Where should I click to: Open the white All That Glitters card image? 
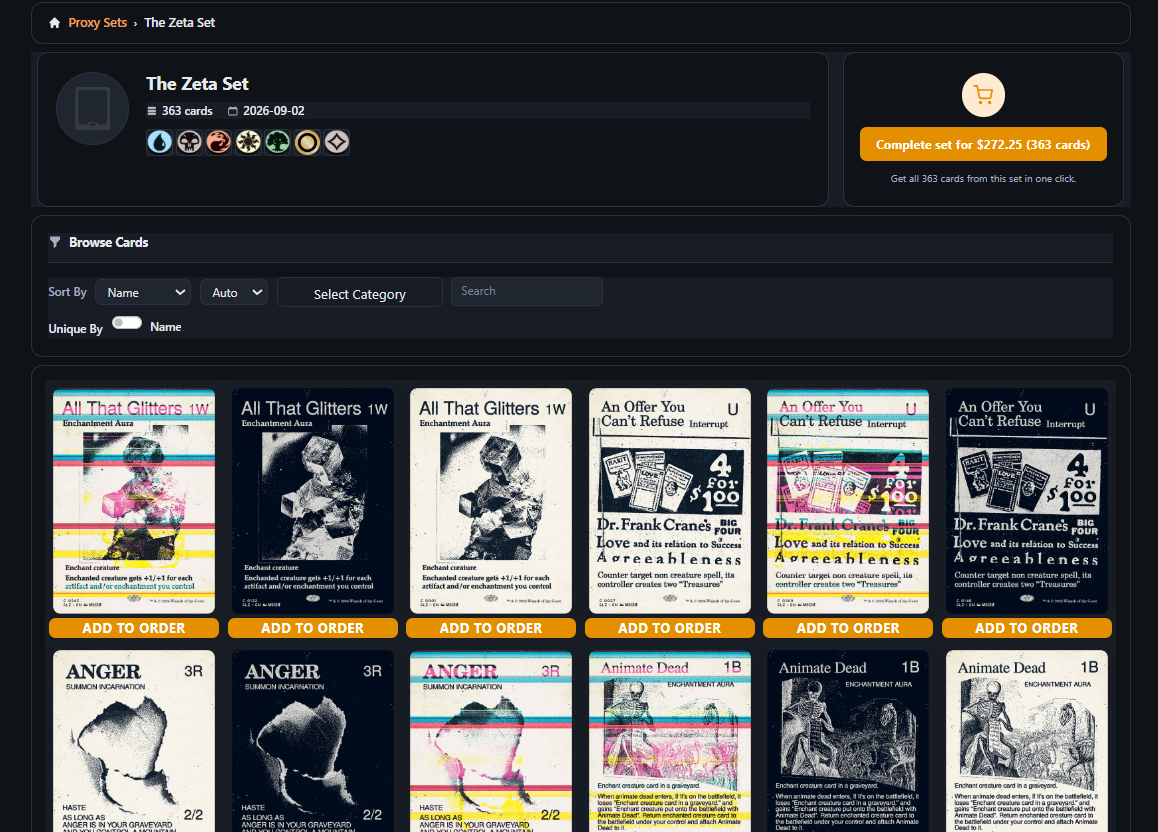pyautogui.click(x=491, y=501)
